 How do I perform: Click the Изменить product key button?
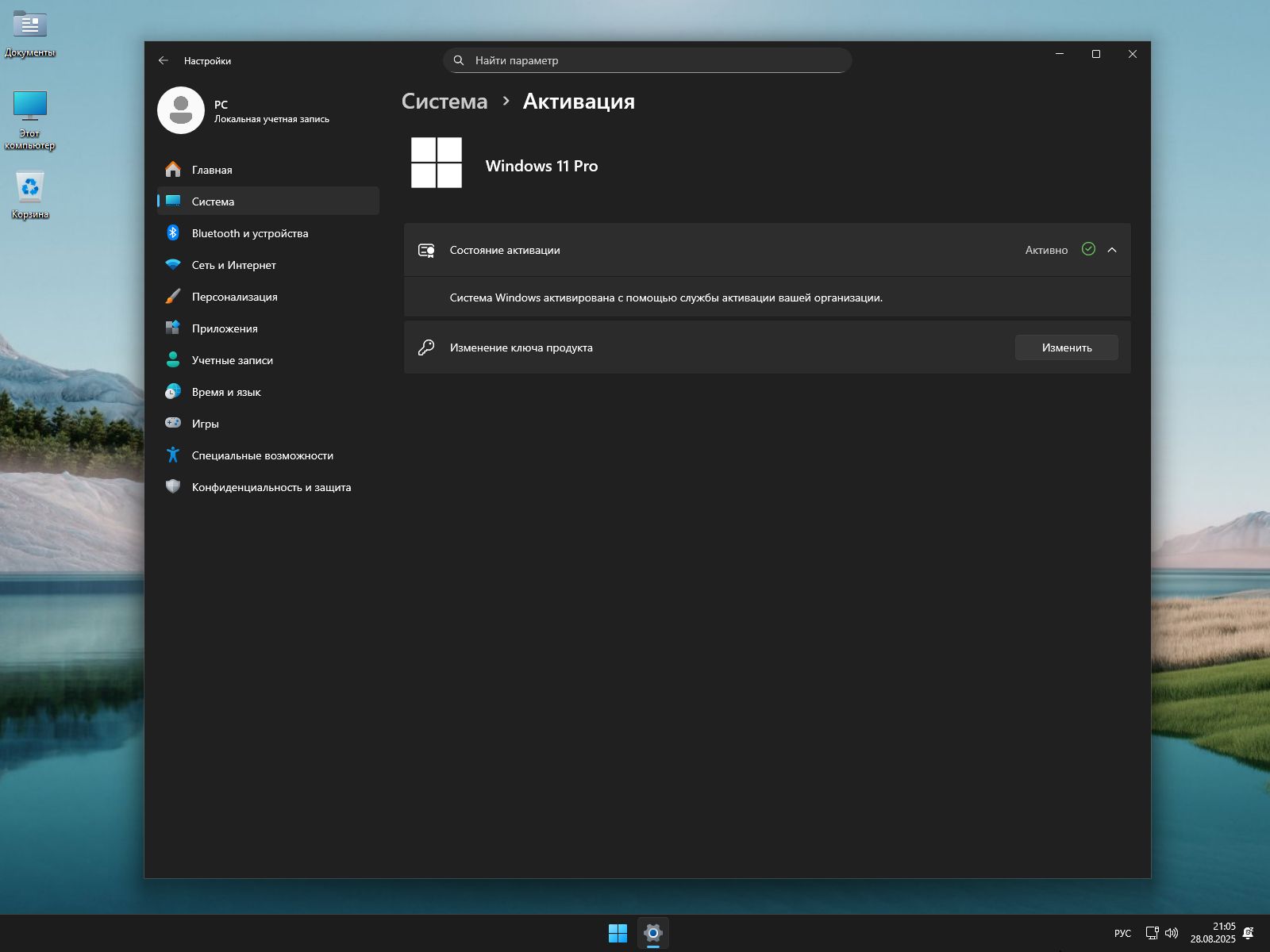click(1067, 347)
